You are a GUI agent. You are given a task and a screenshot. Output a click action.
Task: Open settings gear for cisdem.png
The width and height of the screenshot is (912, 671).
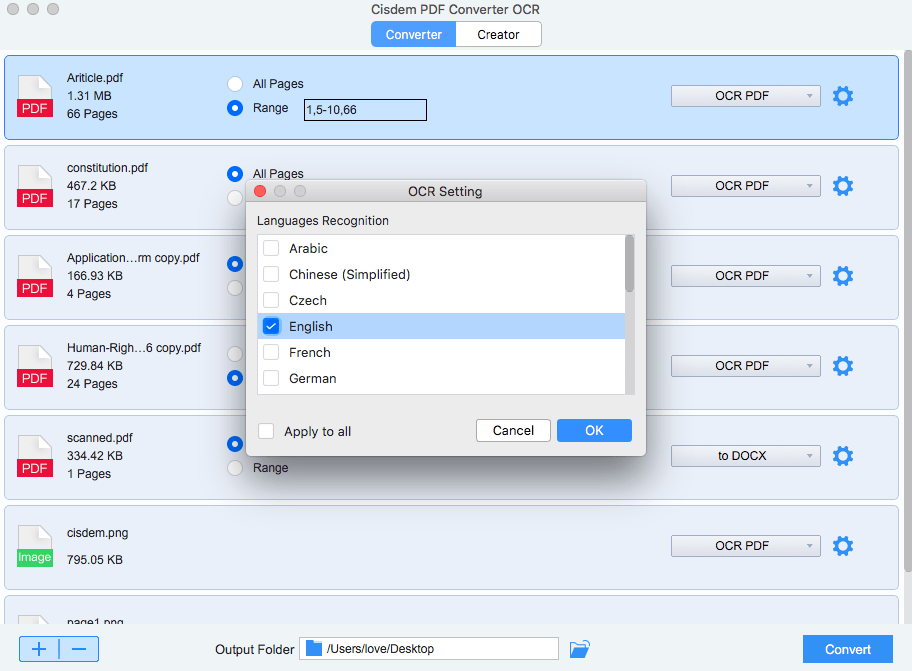click(843, 546)
